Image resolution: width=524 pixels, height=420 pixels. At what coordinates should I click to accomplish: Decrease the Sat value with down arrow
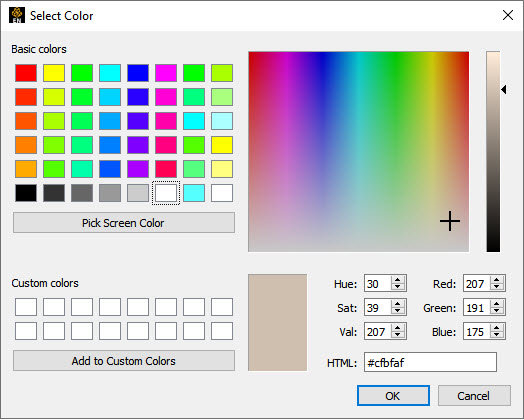click(397, 311)
